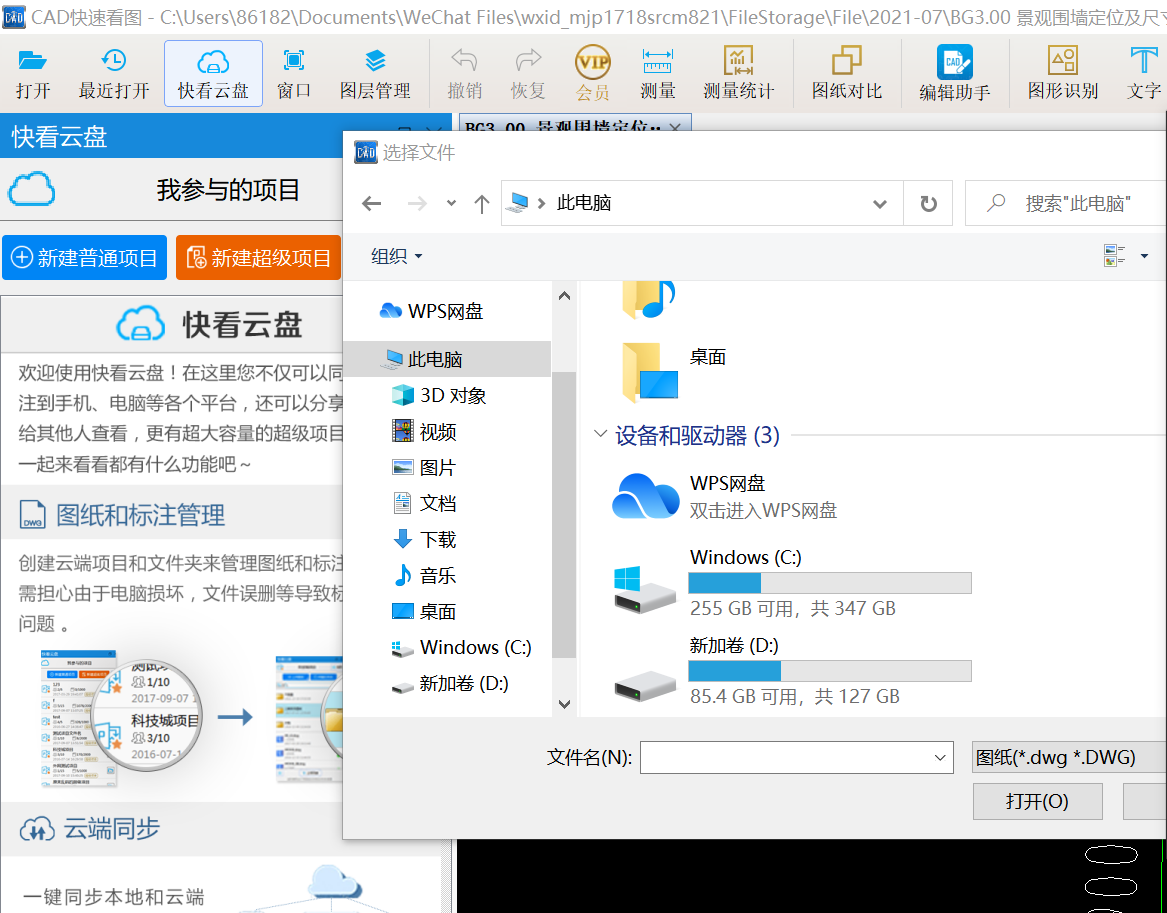Refresh the file dialog location
This screenshot has height=913, width=1167.
click(x=928, y=203)
